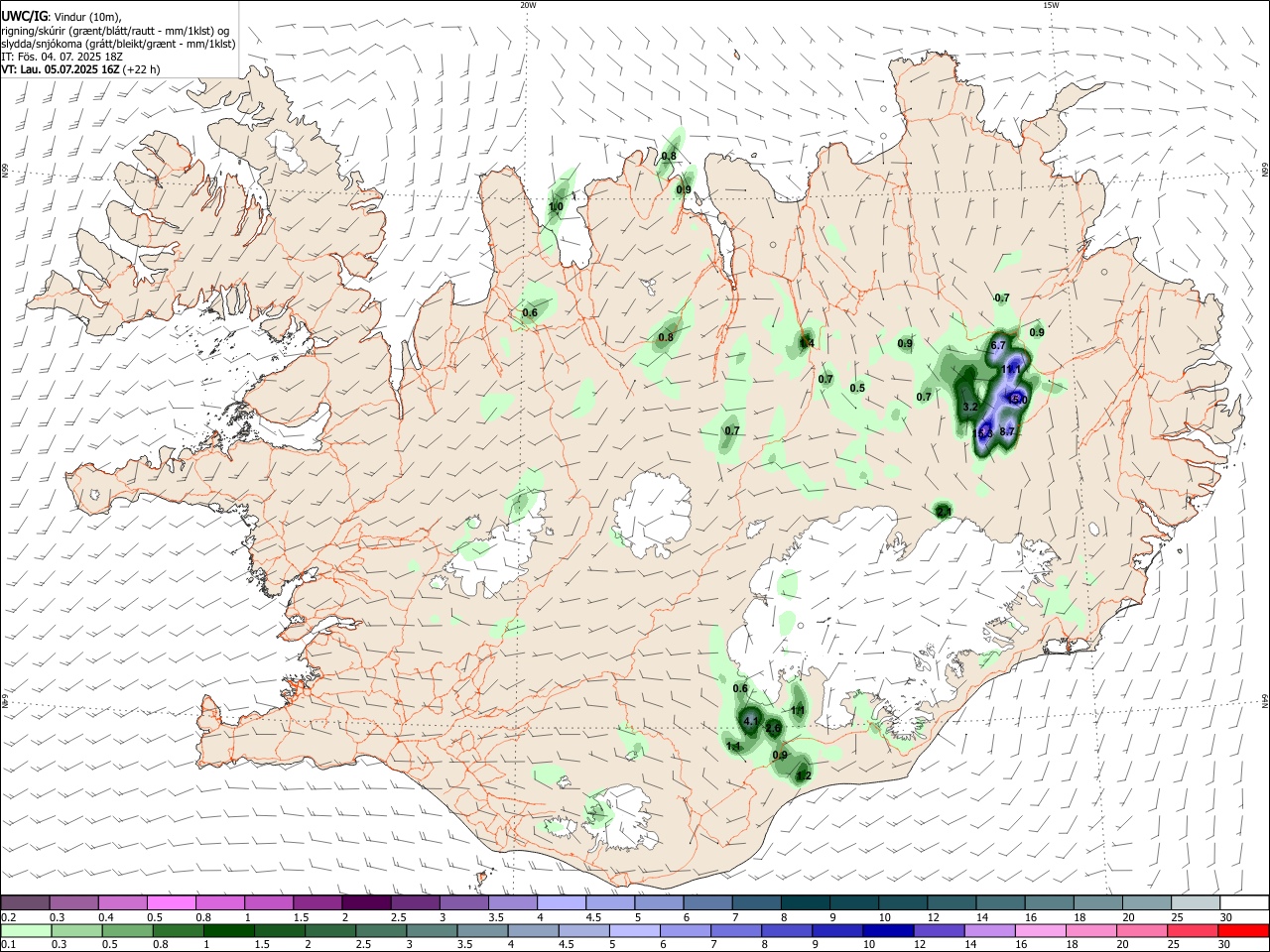Click the 4.1 precipitation value in the south
1270x952 pixels.
click(751, 721)
